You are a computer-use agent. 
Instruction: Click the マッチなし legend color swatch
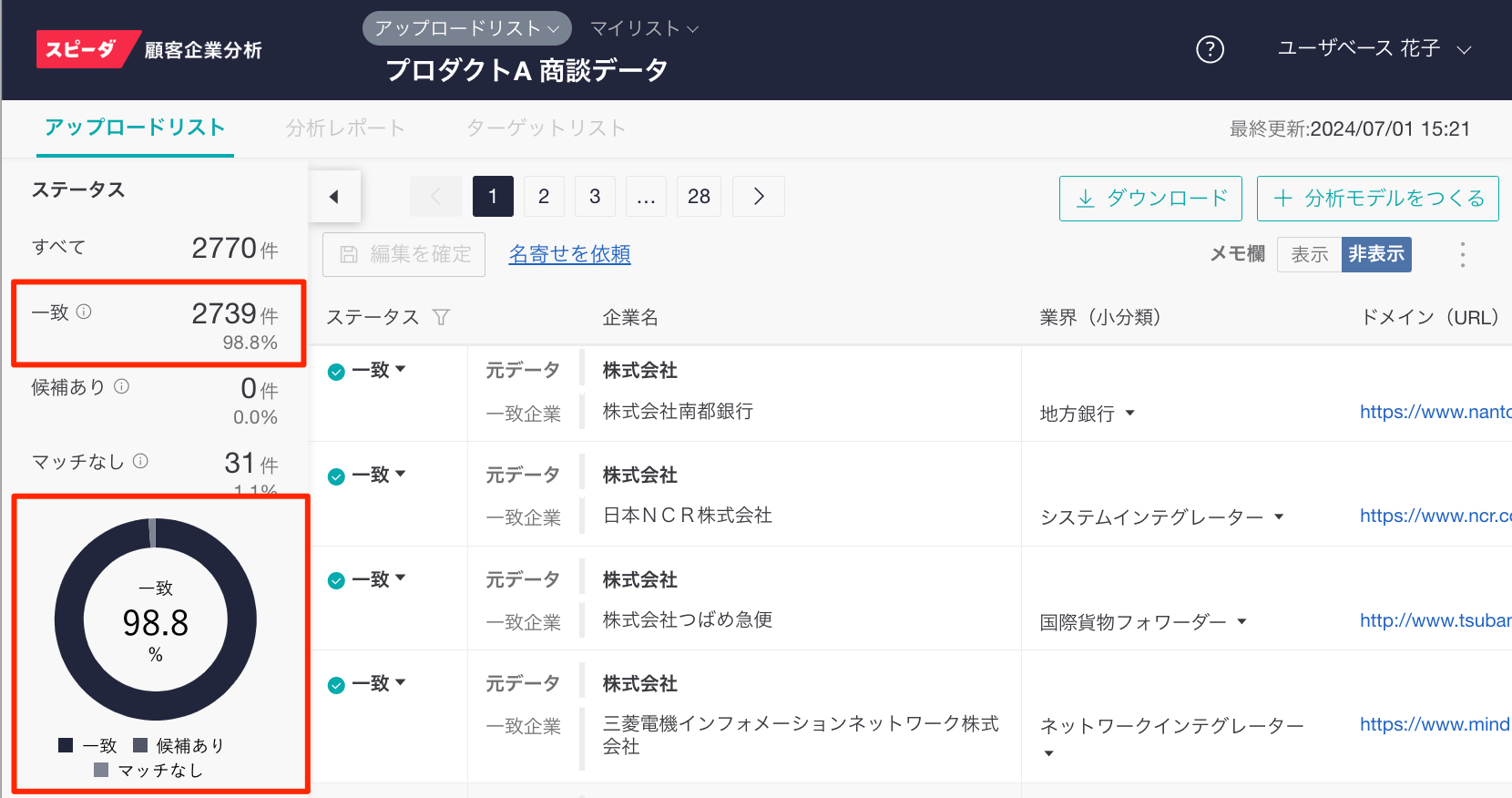pos(101,770)
